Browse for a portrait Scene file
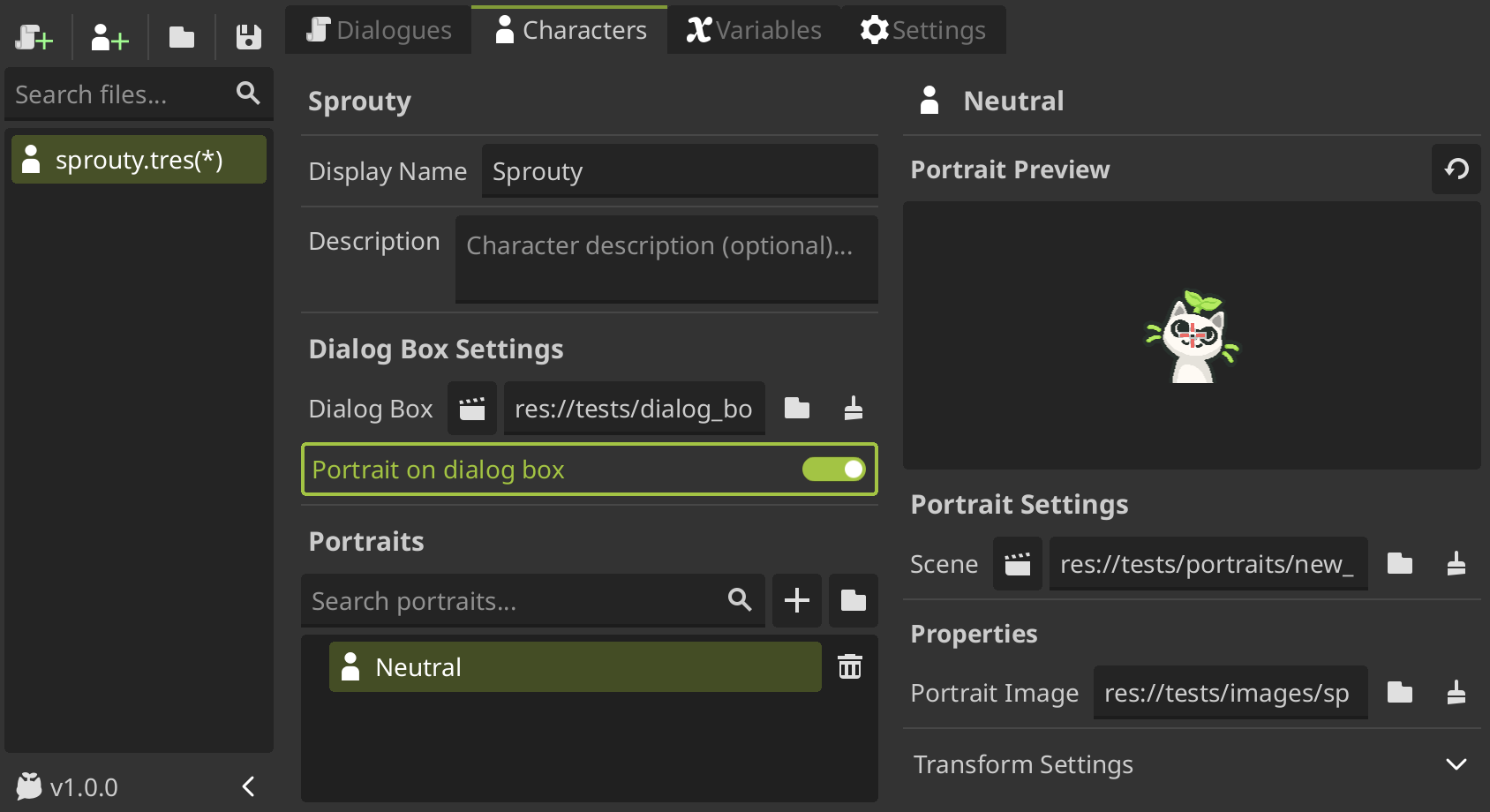The width and height of the screenshot is (1490, 812). tap(1399, 563)
